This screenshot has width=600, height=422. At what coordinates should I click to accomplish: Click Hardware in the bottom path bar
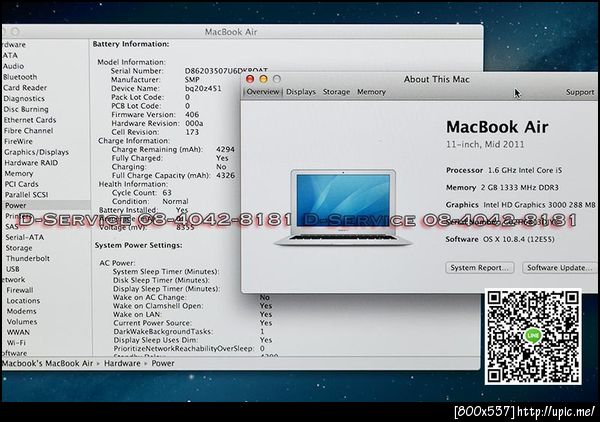tap(122, 363)
